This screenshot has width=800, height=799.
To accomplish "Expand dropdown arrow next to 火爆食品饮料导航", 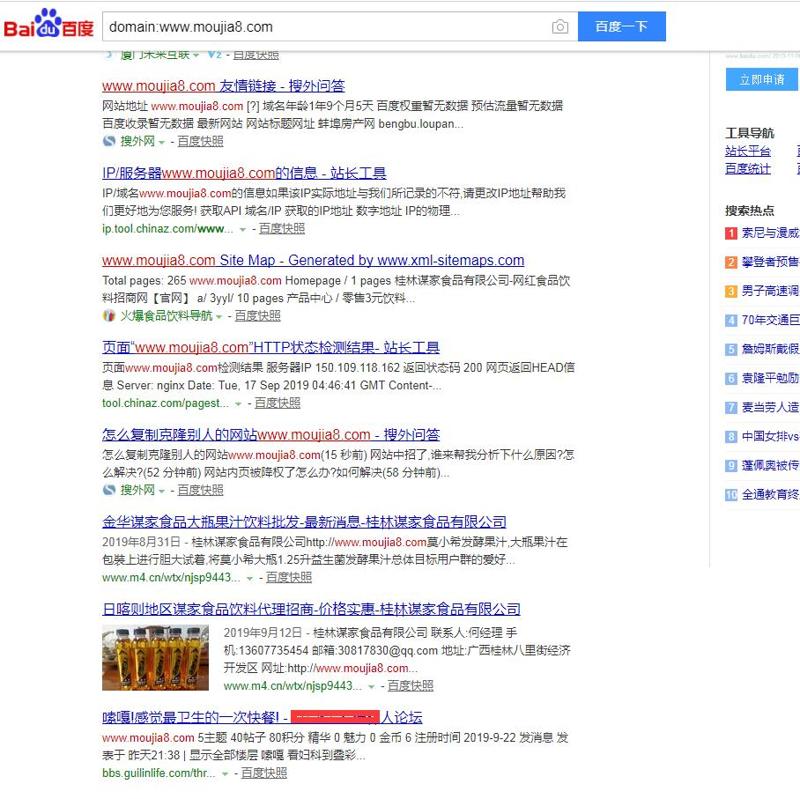I will tap(219, 317).
